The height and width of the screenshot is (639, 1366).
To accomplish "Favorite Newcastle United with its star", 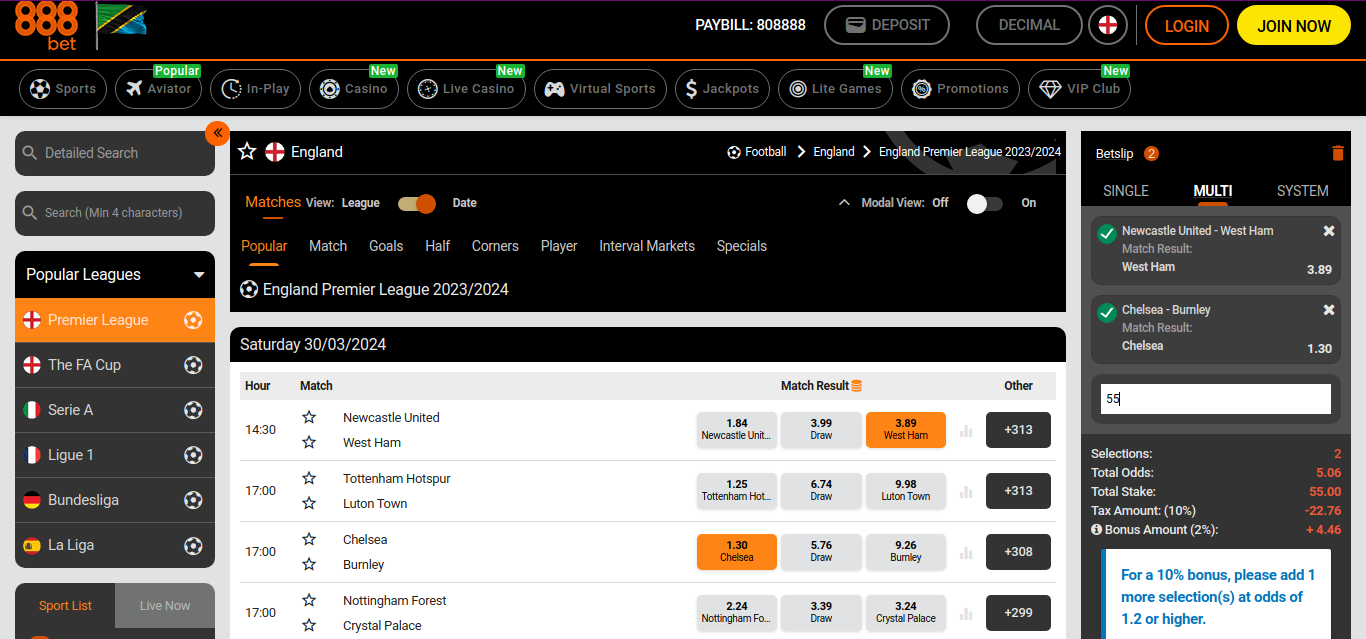I will pyautogui.click(x=309, y=417).
